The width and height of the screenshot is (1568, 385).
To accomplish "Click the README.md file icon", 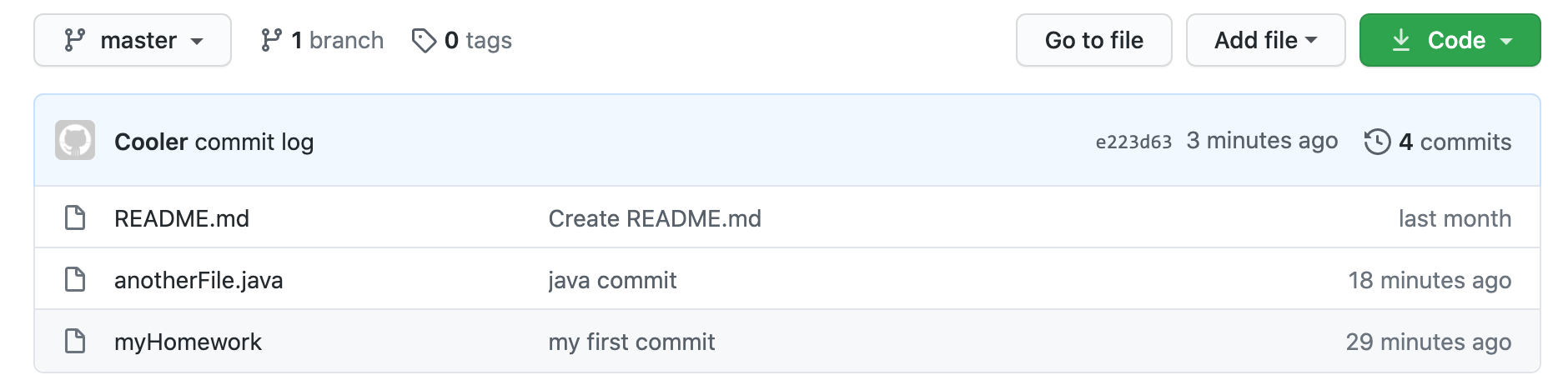I will click(x=75, y=218).
